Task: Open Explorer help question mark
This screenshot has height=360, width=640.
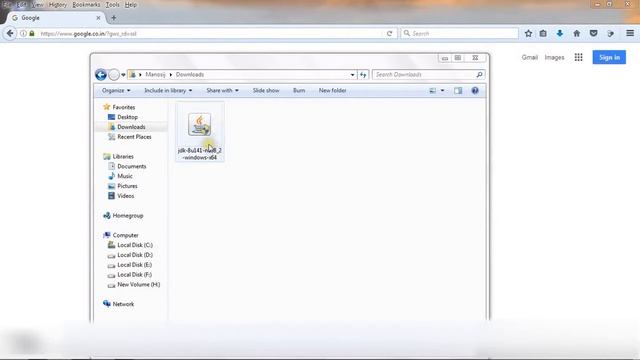Action: point(475,91)
